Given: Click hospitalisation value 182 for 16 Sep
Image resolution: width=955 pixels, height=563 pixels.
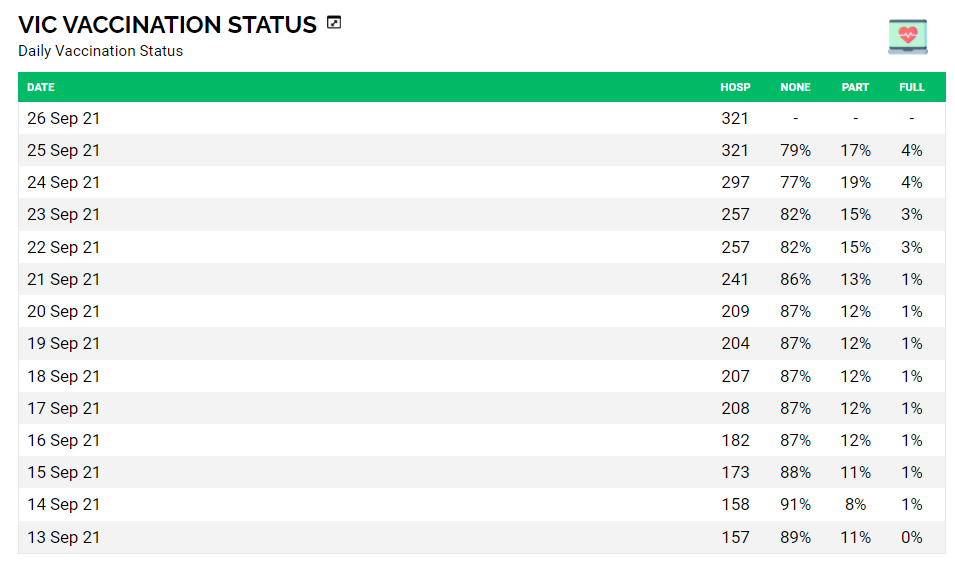Looking at the screenshot, I should click(x=735, y=440).
